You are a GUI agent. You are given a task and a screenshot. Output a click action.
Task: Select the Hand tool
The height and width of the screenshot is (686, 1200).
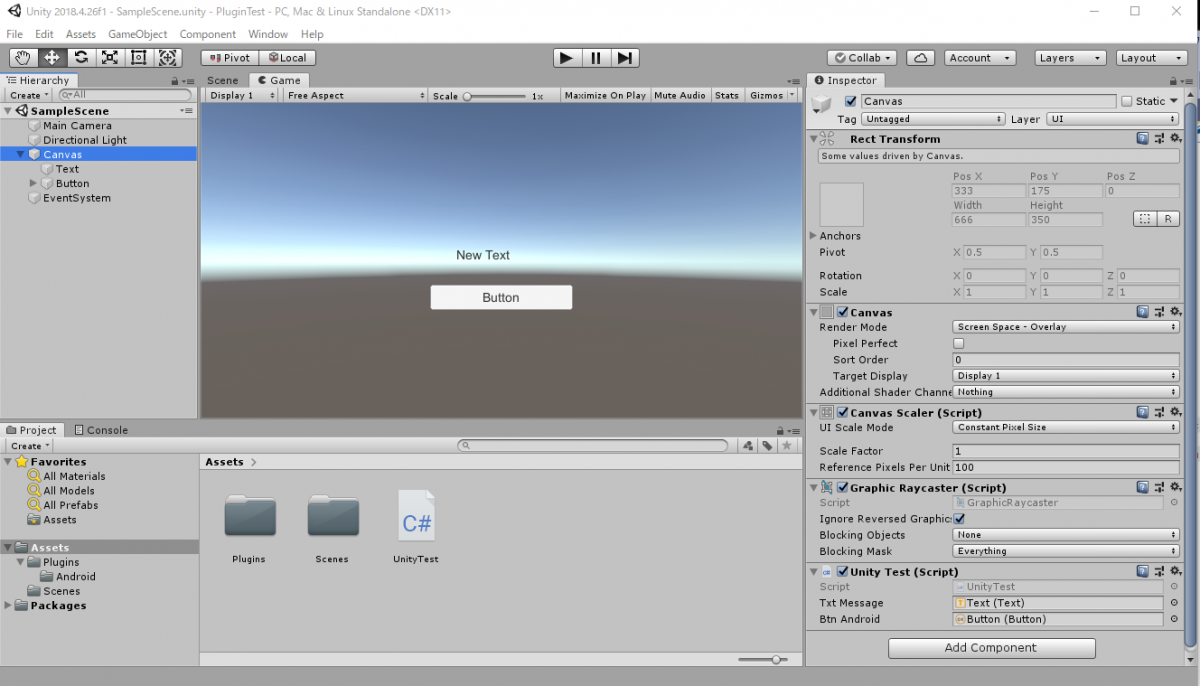(22, 57)
